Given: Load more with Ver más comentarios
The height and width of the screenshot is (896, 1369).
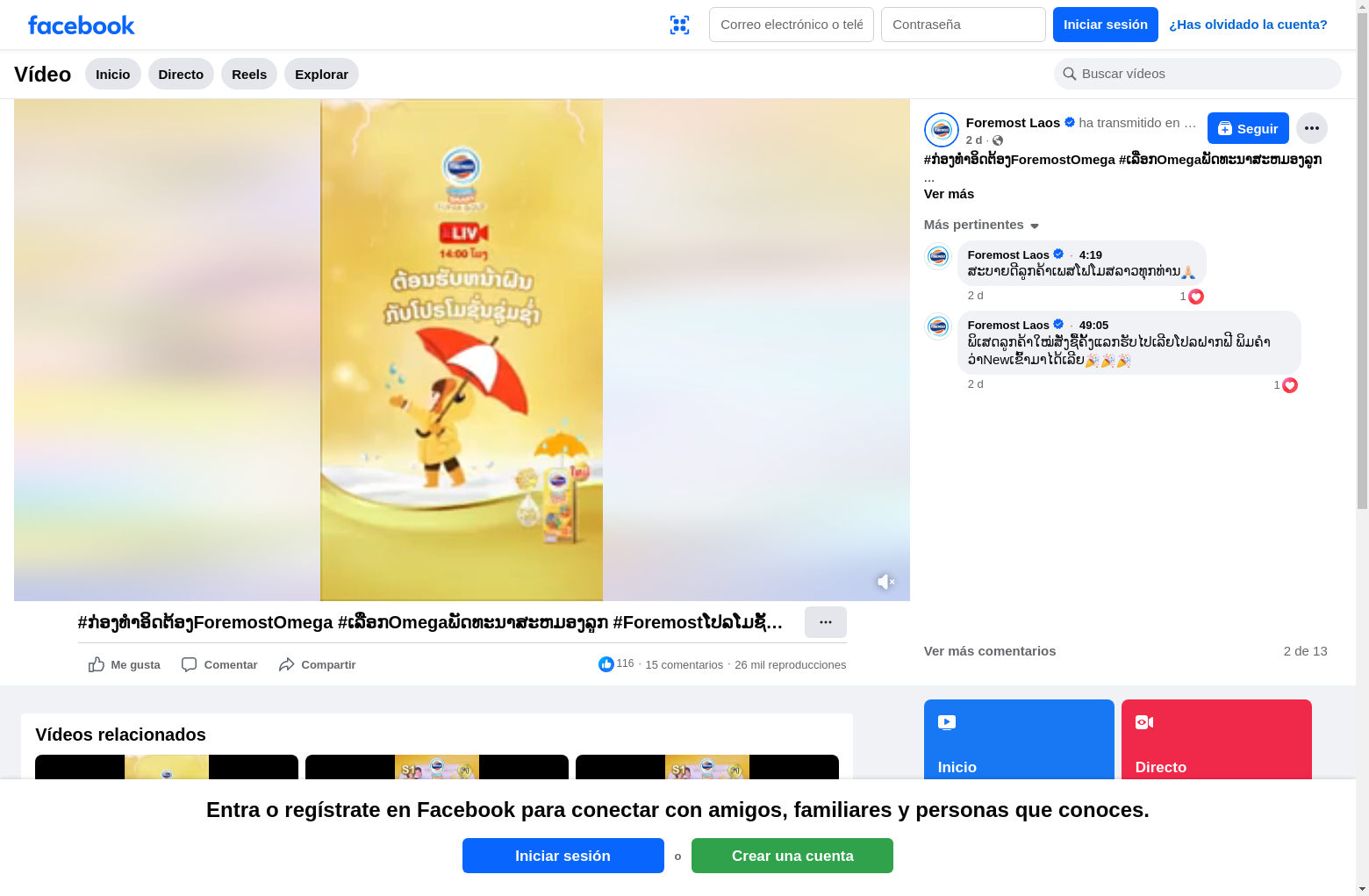Looking at the screenshot, I should 990,651.
